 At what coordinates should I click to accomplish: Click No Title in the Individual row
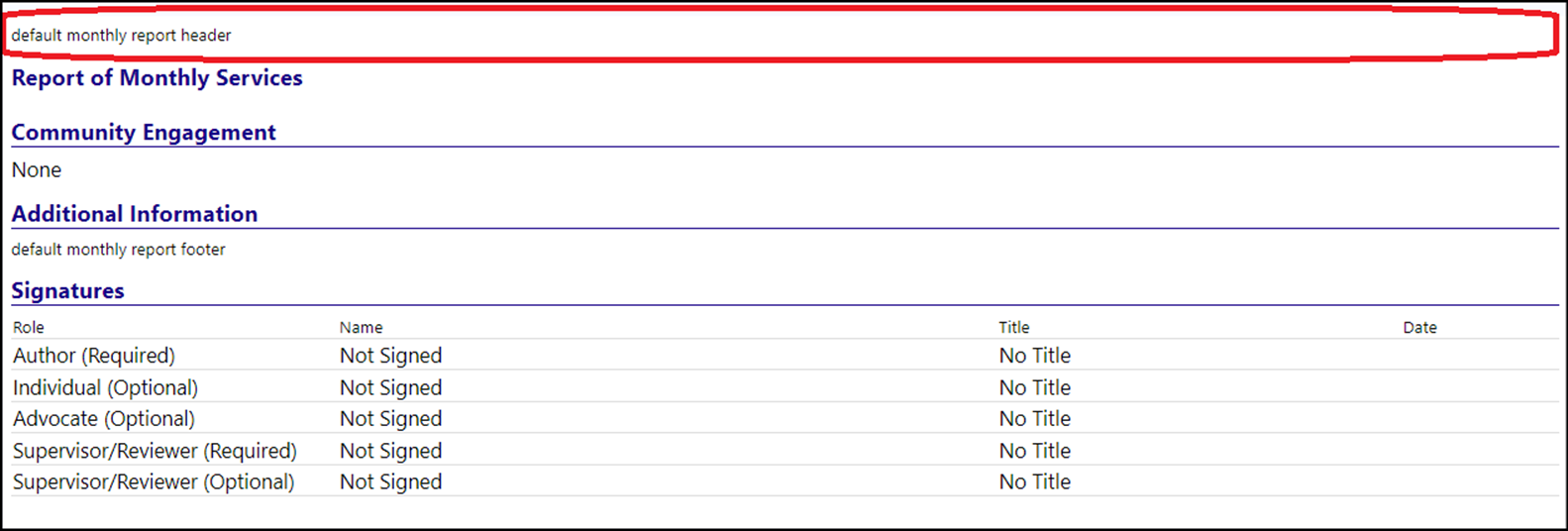(x=1035, y=387)
